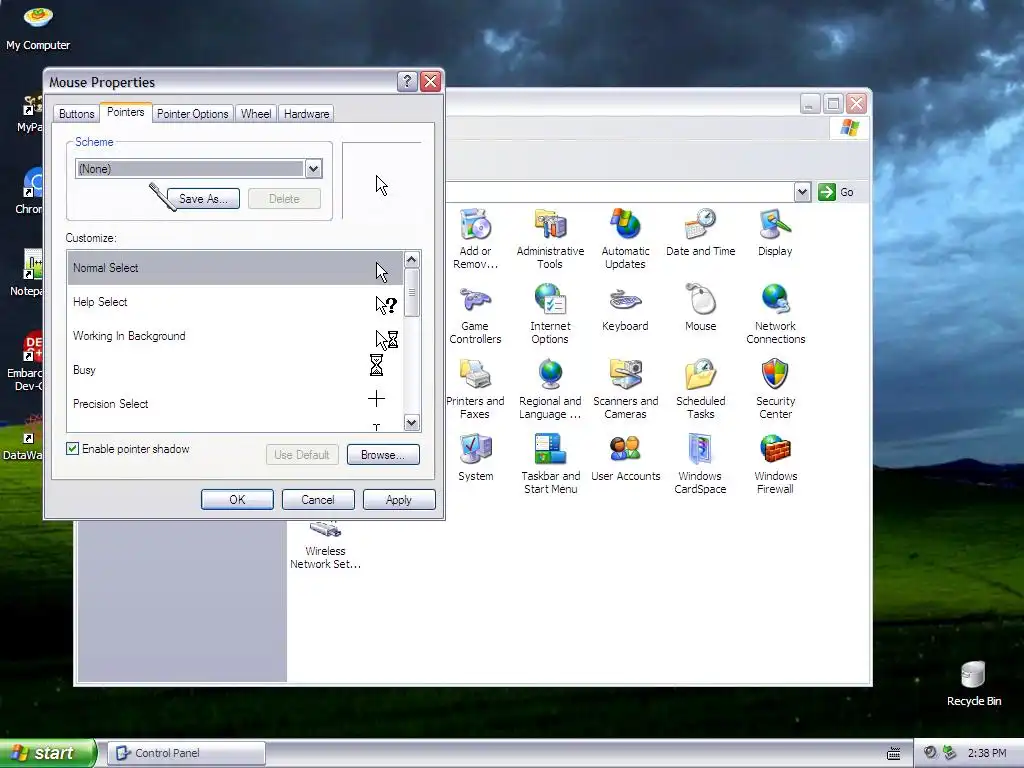Click the Save As... scheme button
This screenshot has height=768, width=1024.
[203, 199]
